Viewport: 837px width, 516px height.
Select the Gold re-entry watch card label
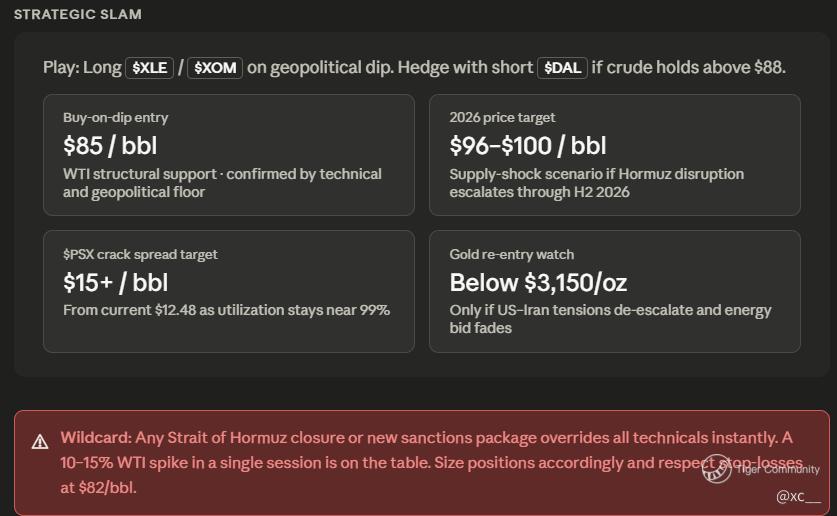tap(512, 254)
